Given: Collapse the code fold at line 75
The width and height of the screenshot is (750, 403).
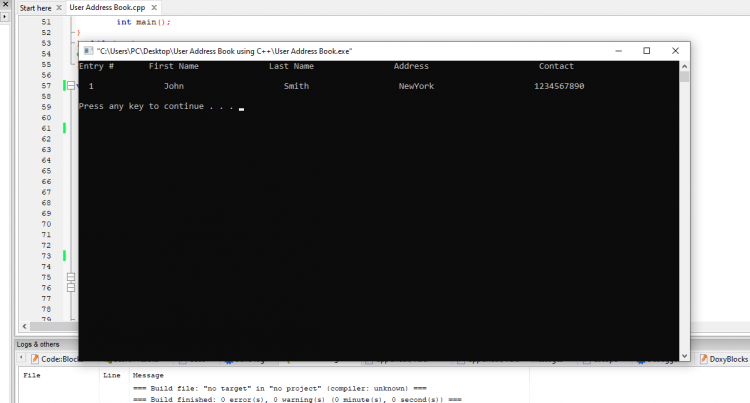Looking at the screenshot, I should (71, 277).
